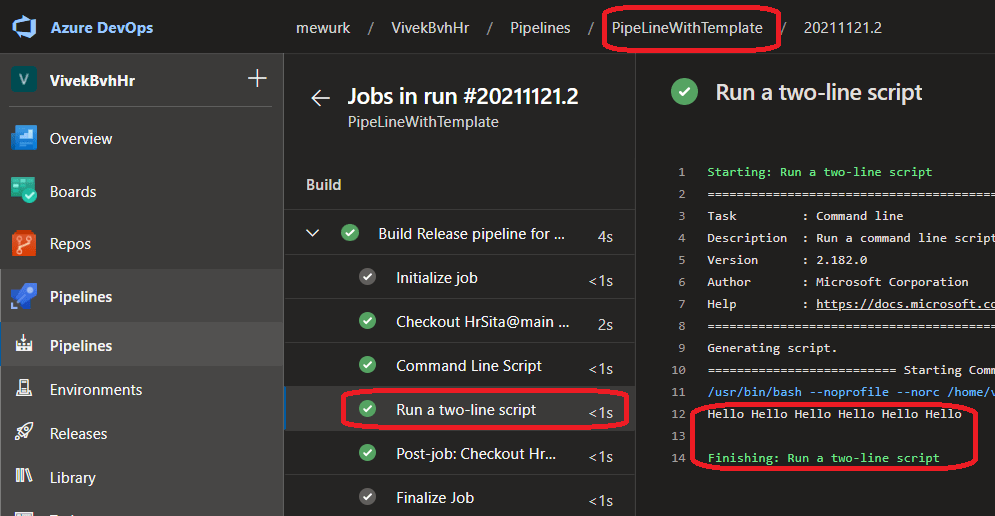Click the Task : Command line log line
This screenshot has height=516, width=995.
(x=805, y=216)
